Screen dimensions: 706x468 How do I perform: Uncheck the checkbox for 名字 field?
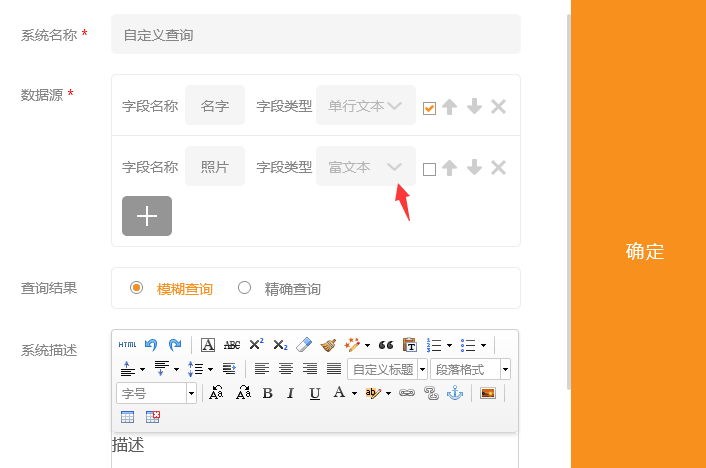point(429,108)
